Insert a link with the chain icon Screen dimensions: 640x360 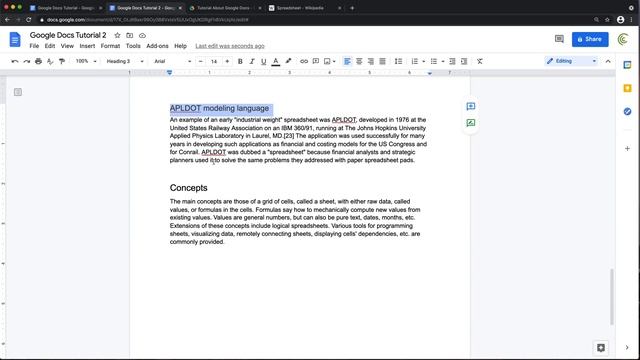[x=304, y=61]
